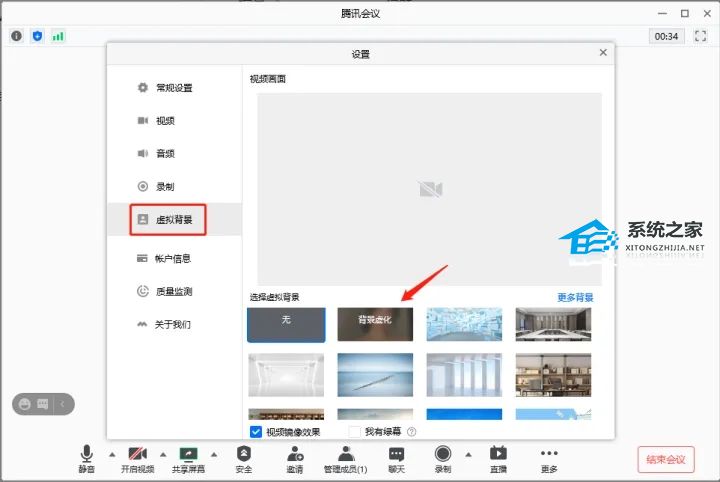Choose the blue digital tunnel background

(464, 324)
